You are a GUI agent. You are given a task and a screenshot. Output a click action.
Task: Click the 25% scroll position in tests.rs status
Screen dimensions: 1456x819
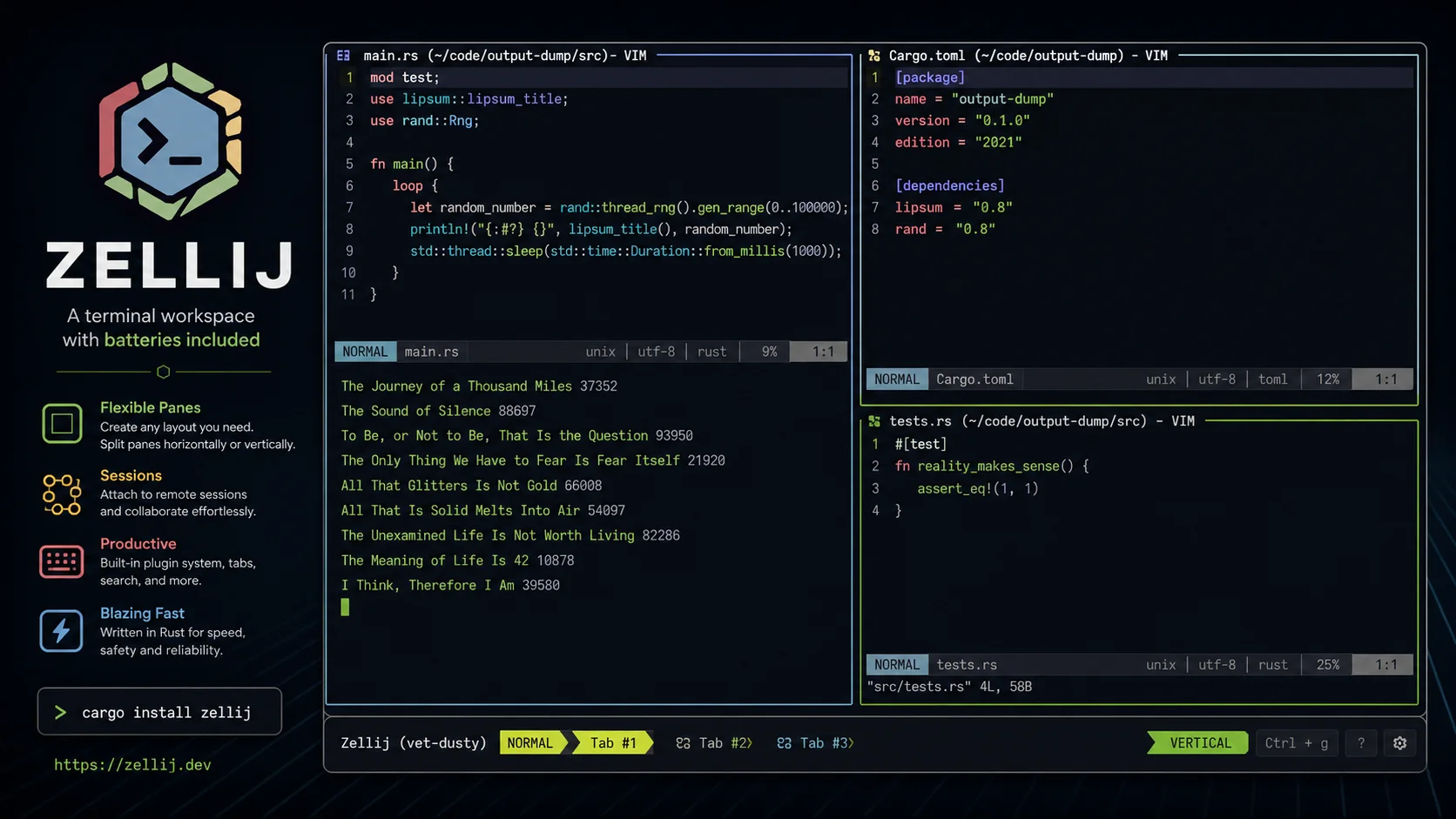click(x=1328, y=665)
